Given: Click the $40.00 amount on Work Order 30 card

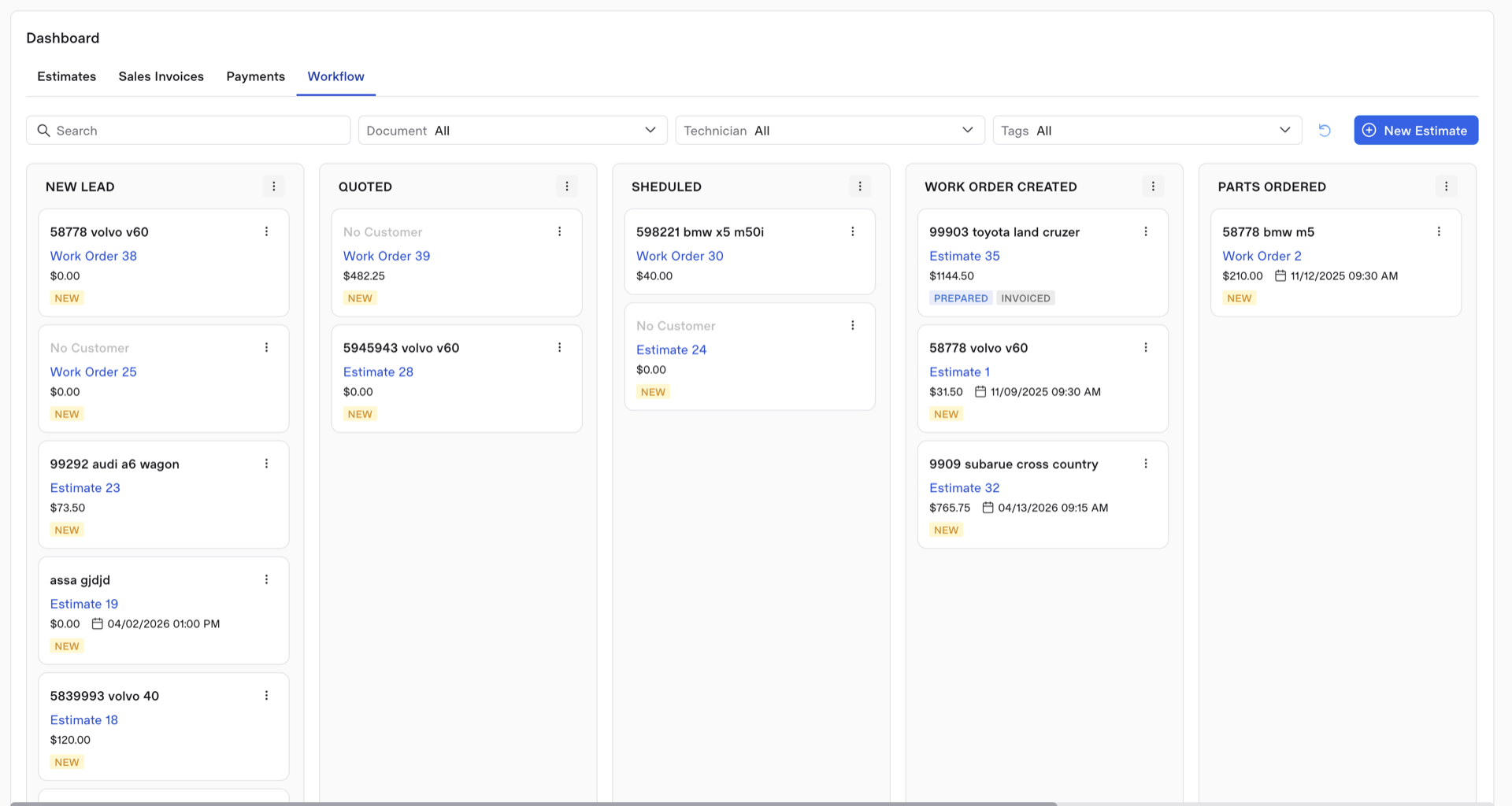Looking at the screenshot, I should 654,276.
